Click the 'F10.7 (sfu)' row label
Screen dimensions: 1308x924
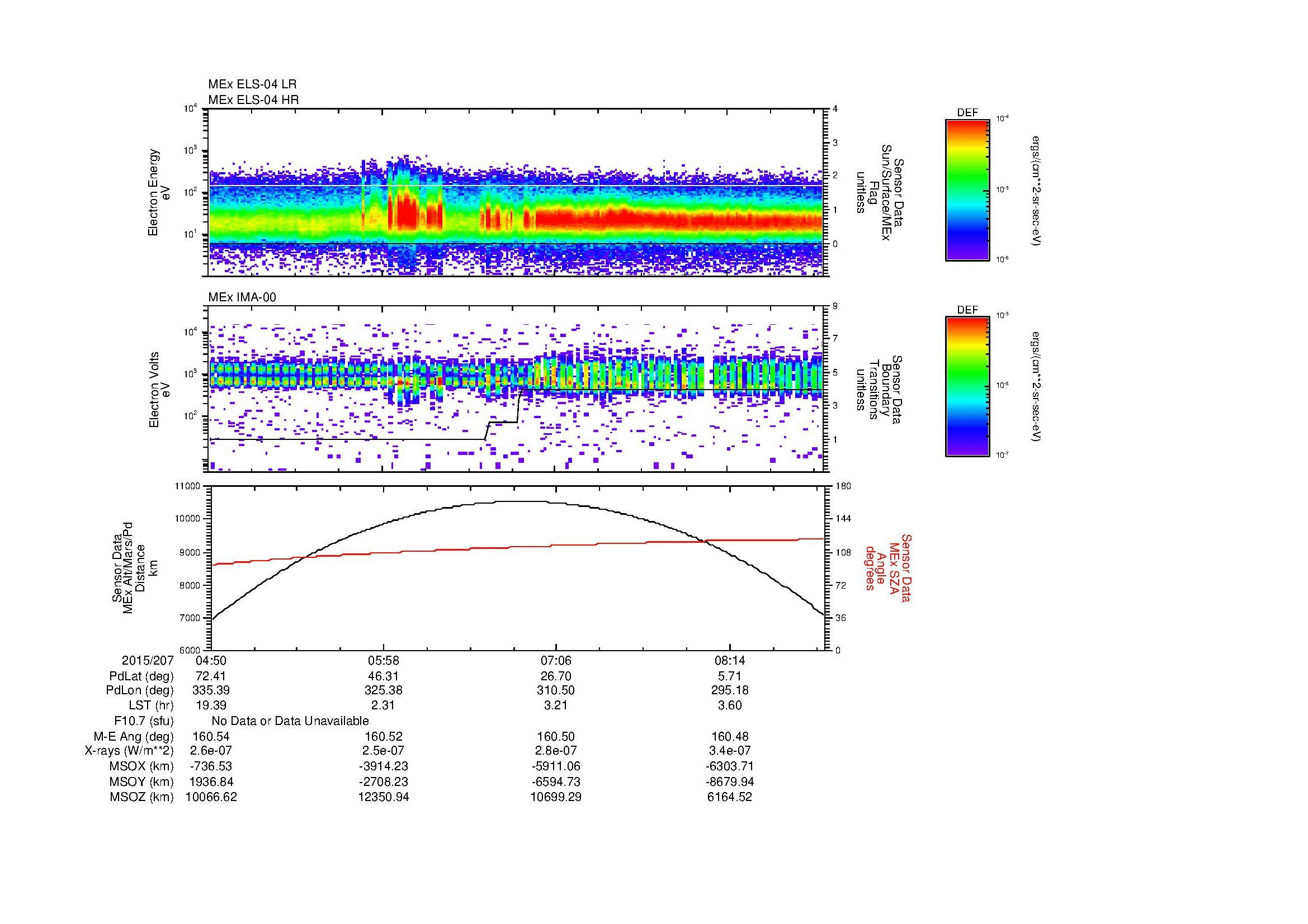point(144,721)
